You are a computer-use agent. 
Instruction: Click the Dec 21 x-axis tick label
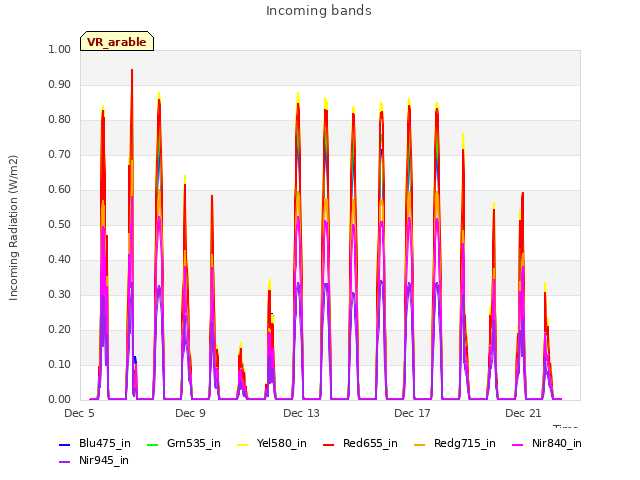[523, 413]
